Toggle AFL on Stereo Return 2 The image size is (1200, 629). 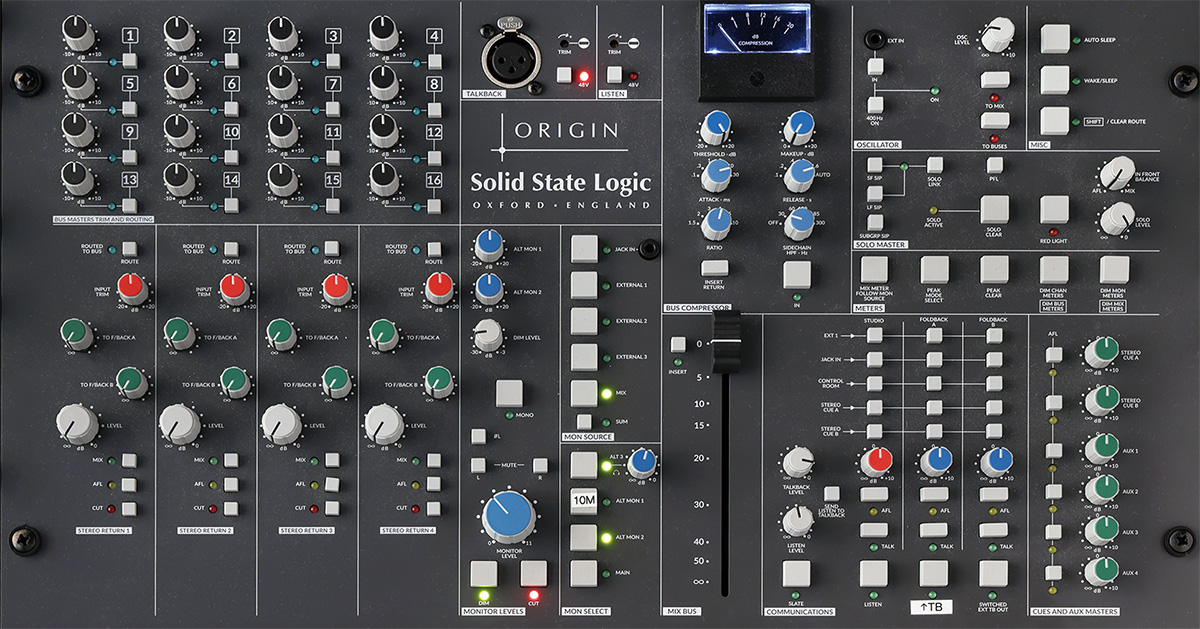(232, 485)
